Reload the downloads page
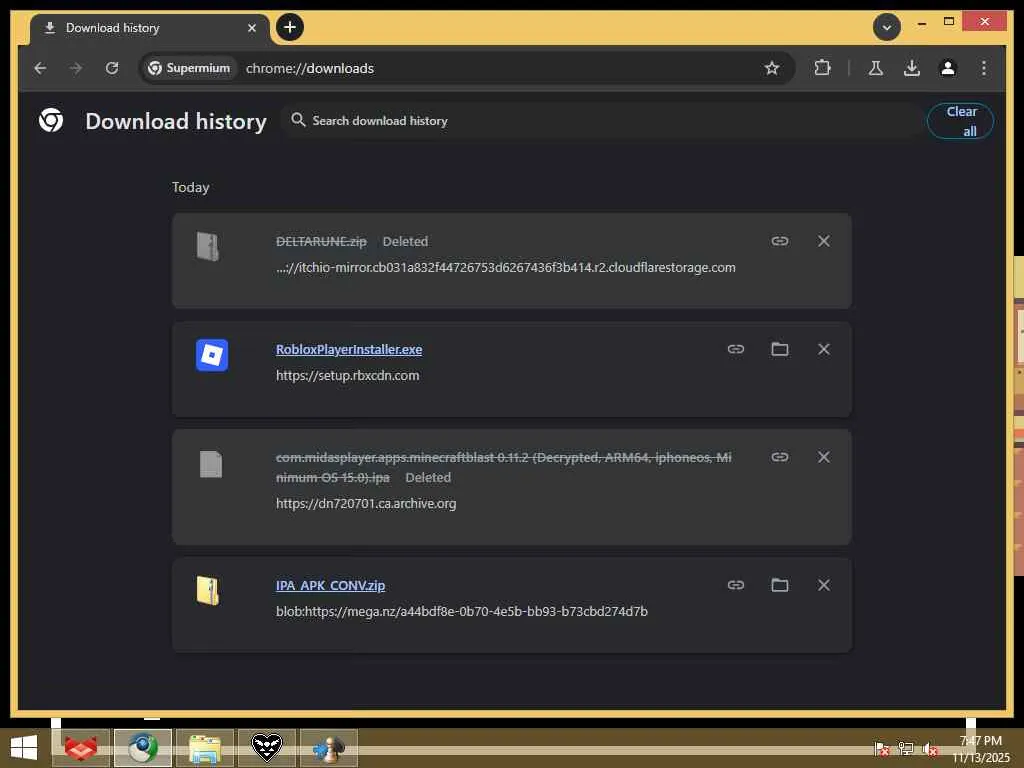The height and width of the screenshot is (768, 1024). pos(112,68)
